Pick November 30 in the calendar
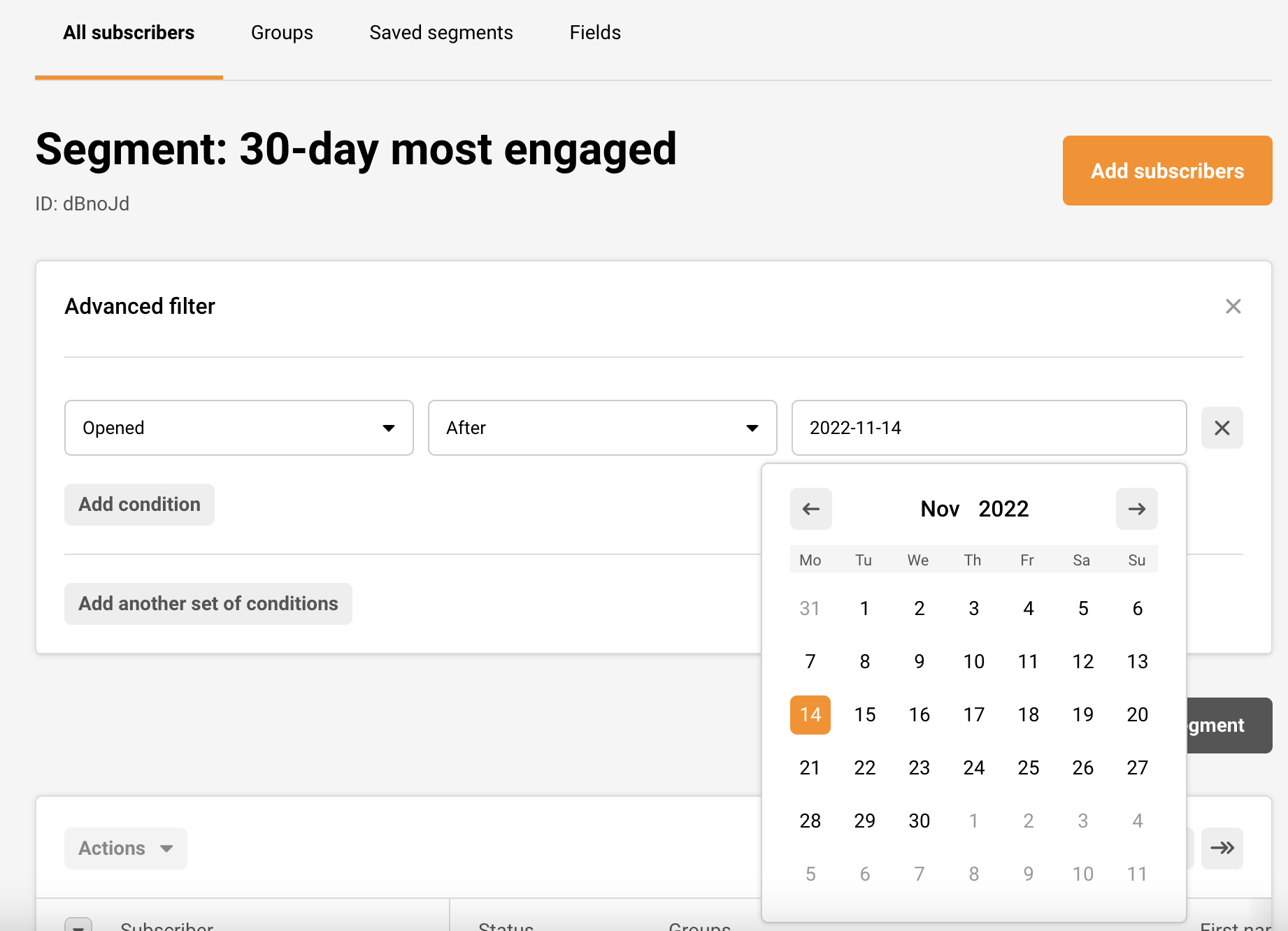The height and width of the screenshot is (931, 1288). click(x=919, y=821)
